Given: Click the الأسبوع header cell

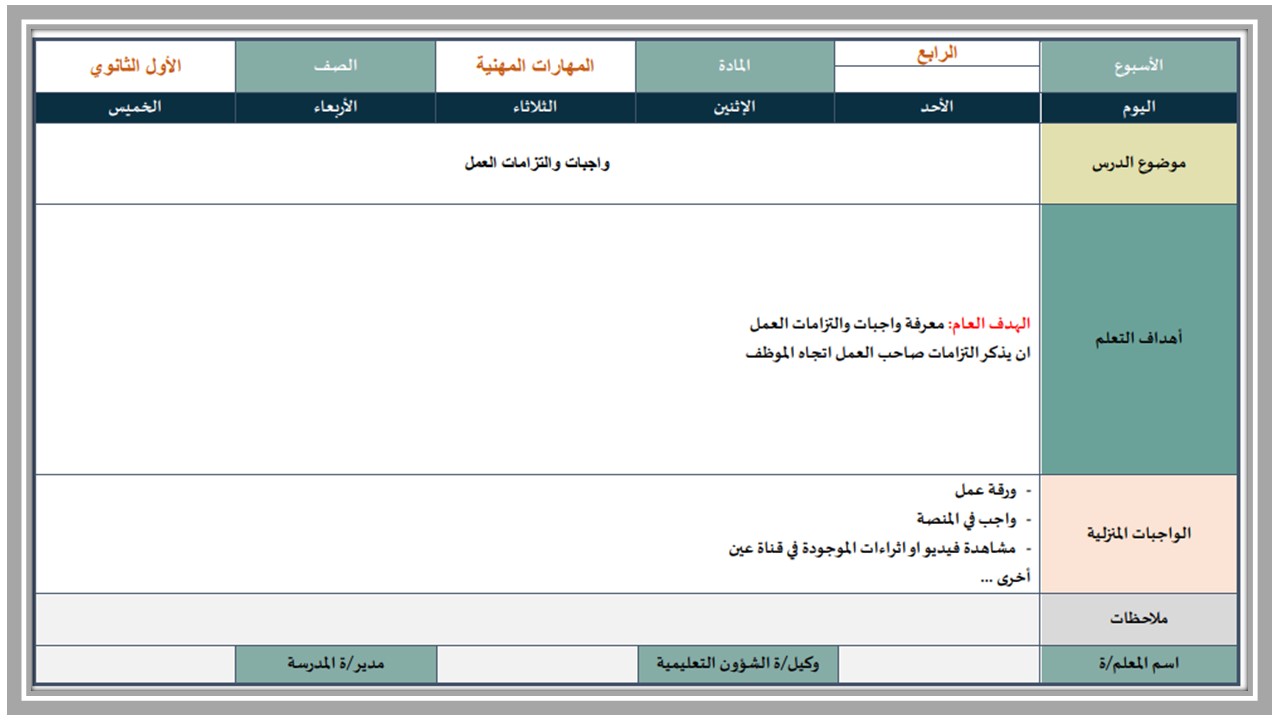Looking at the screenshot, I should pos(1139,66).
